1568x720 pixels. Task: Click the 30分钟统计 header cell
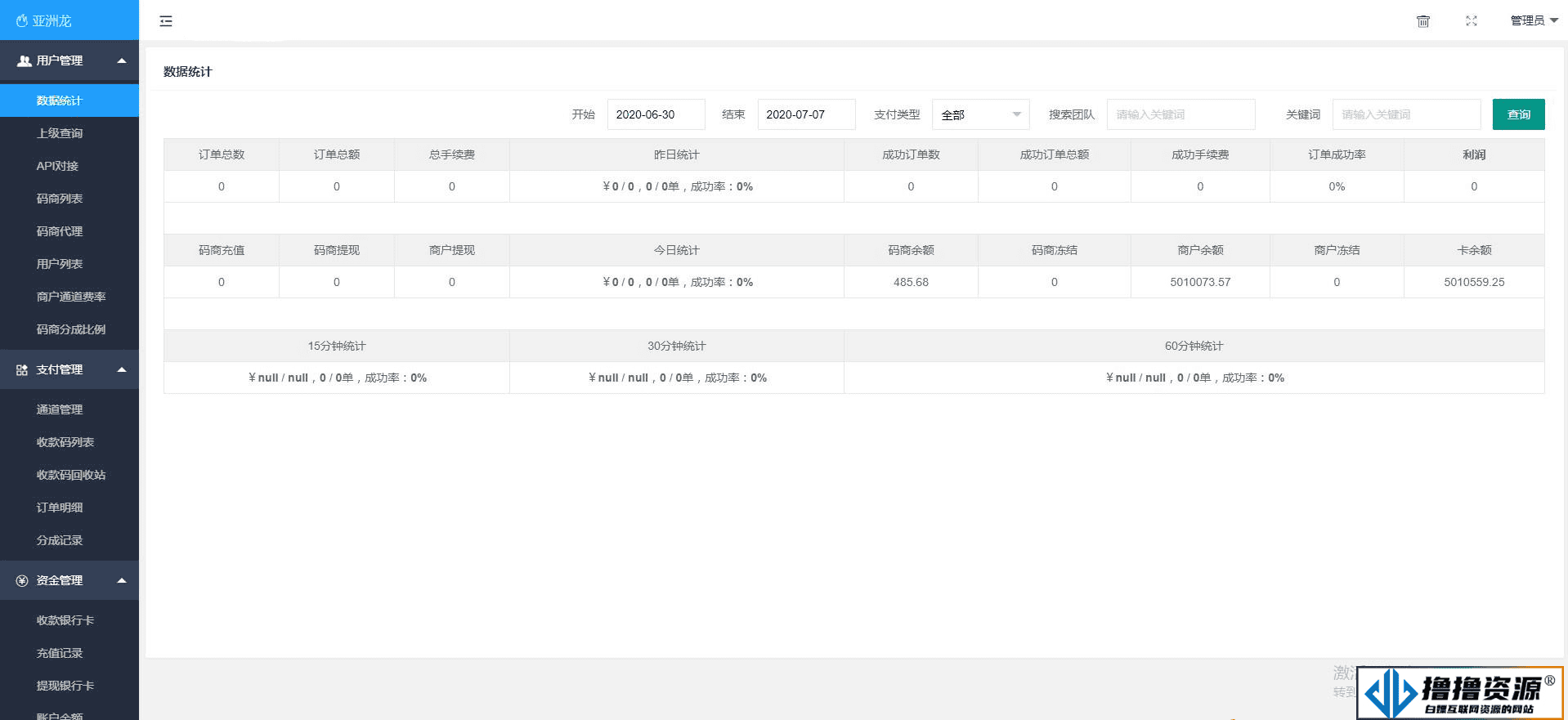(x=677, y=346)
